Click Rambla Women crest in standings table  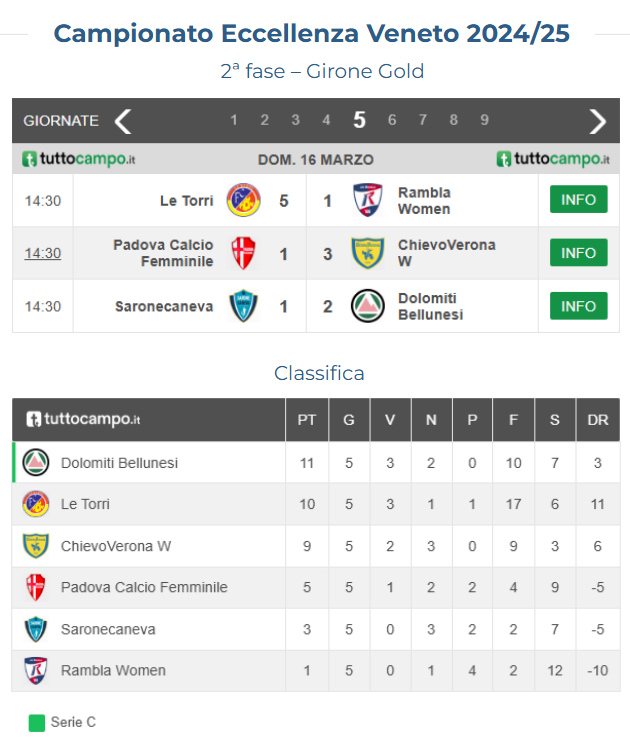36,670
